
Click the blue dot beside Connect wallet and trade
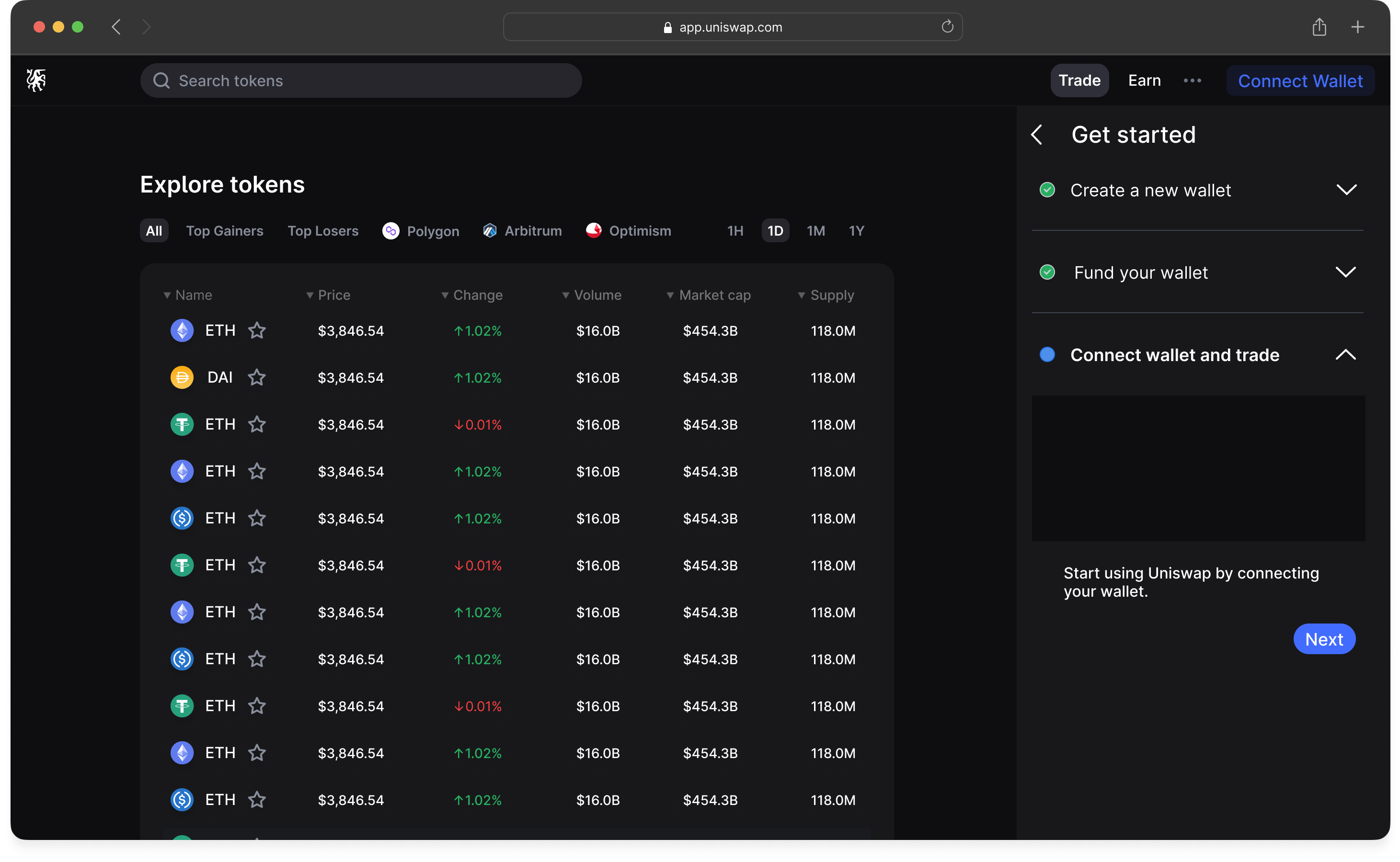(x=1047, y=354)
